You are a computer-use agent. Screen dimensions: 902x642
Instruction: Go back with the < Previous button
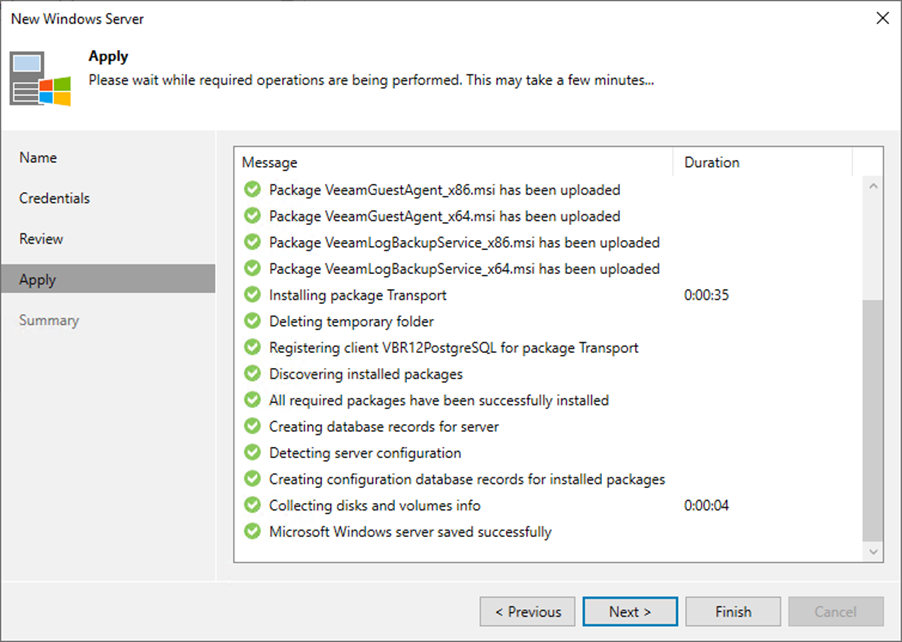click(x=528, y=612)
